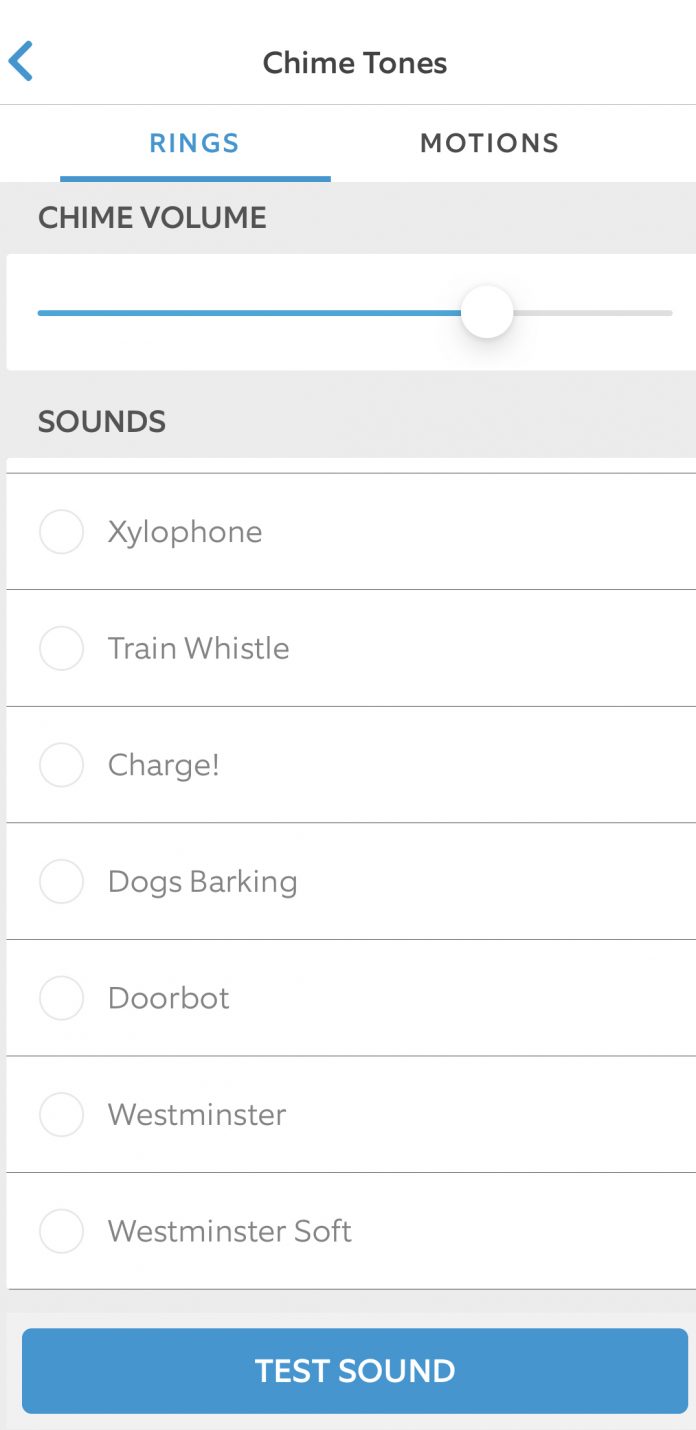Switch to the MOTIONS tab
The image size is (696, 1430).
488,143
